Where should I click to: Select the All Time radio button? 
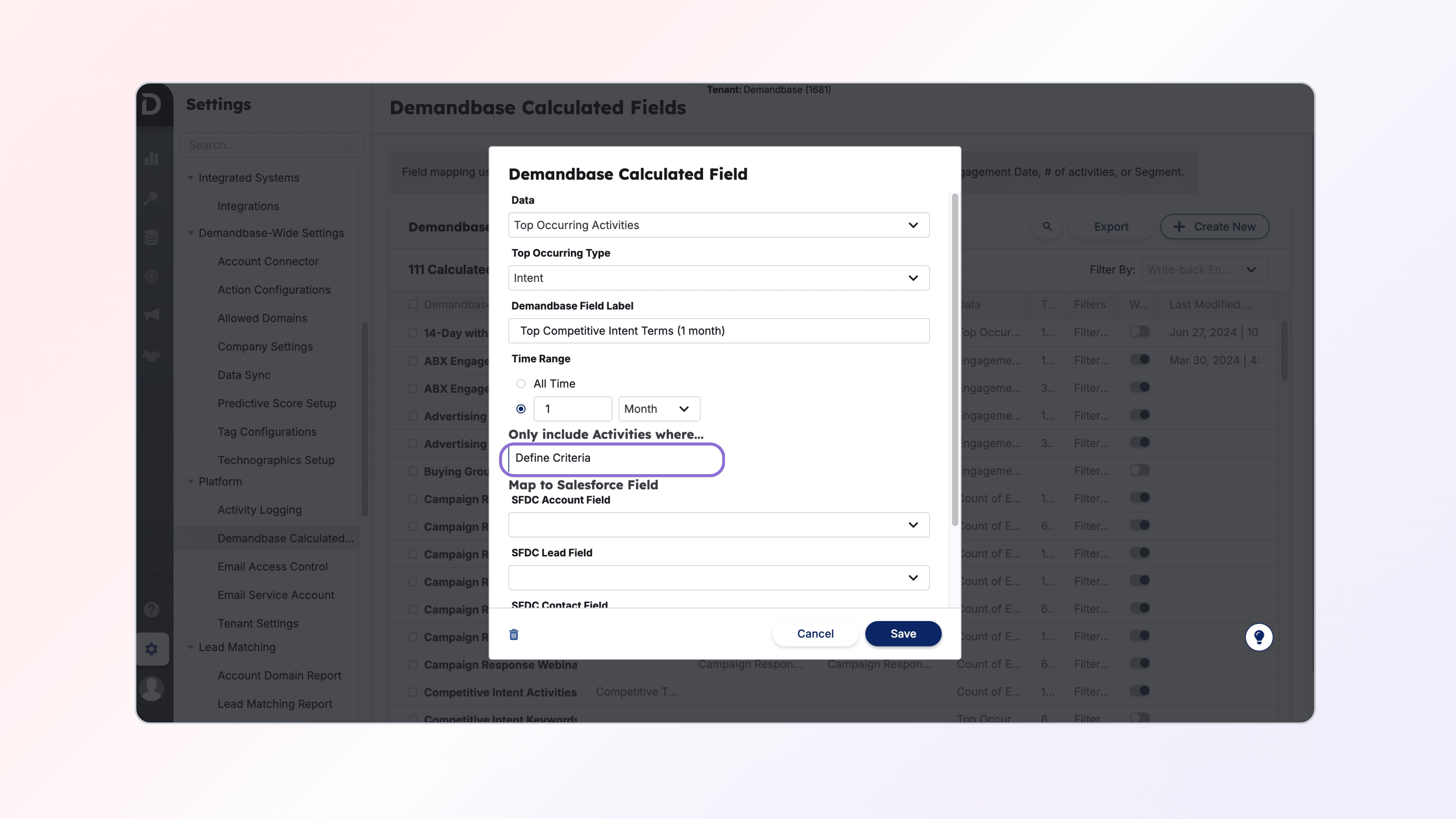coord(521,384)
